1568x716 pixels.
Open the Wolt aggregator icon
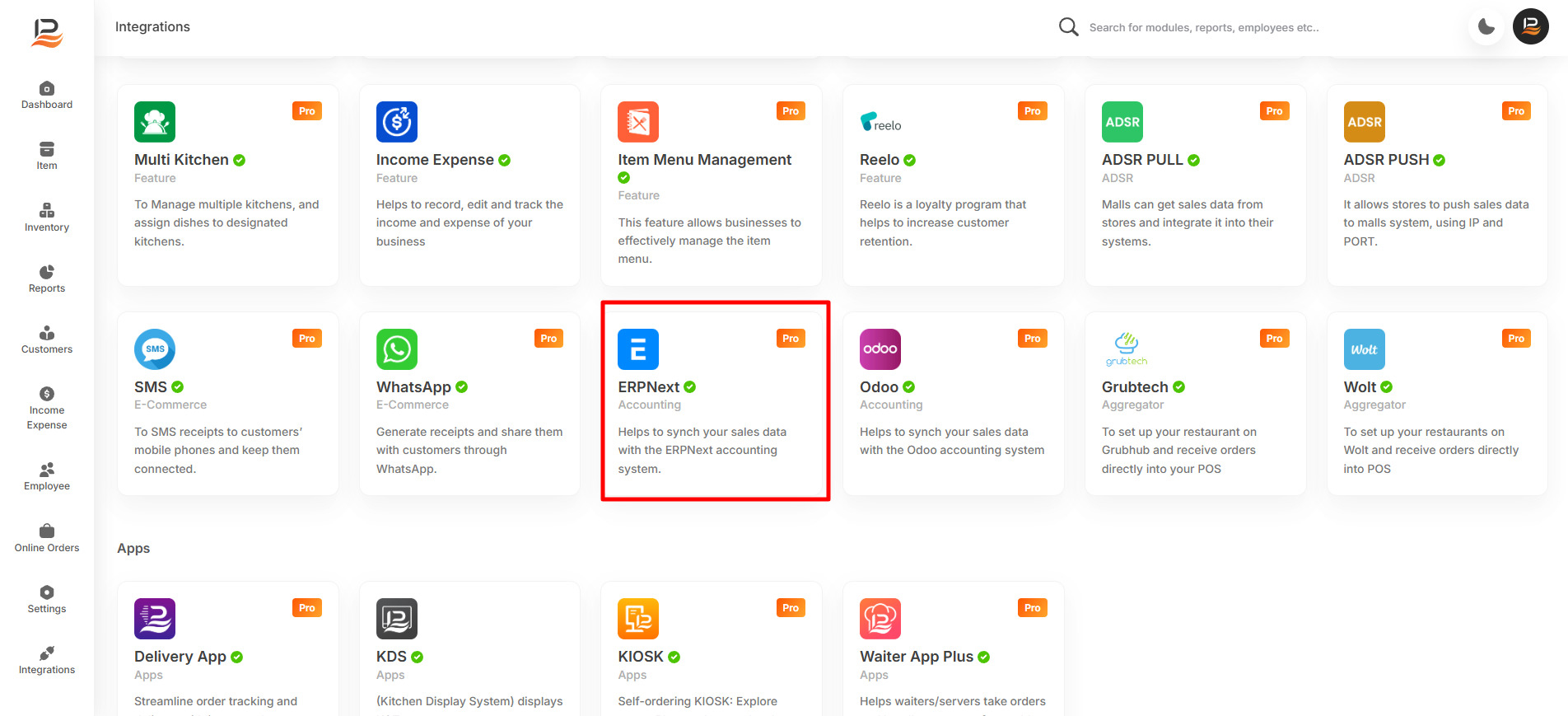click(x=1364, y=349)
